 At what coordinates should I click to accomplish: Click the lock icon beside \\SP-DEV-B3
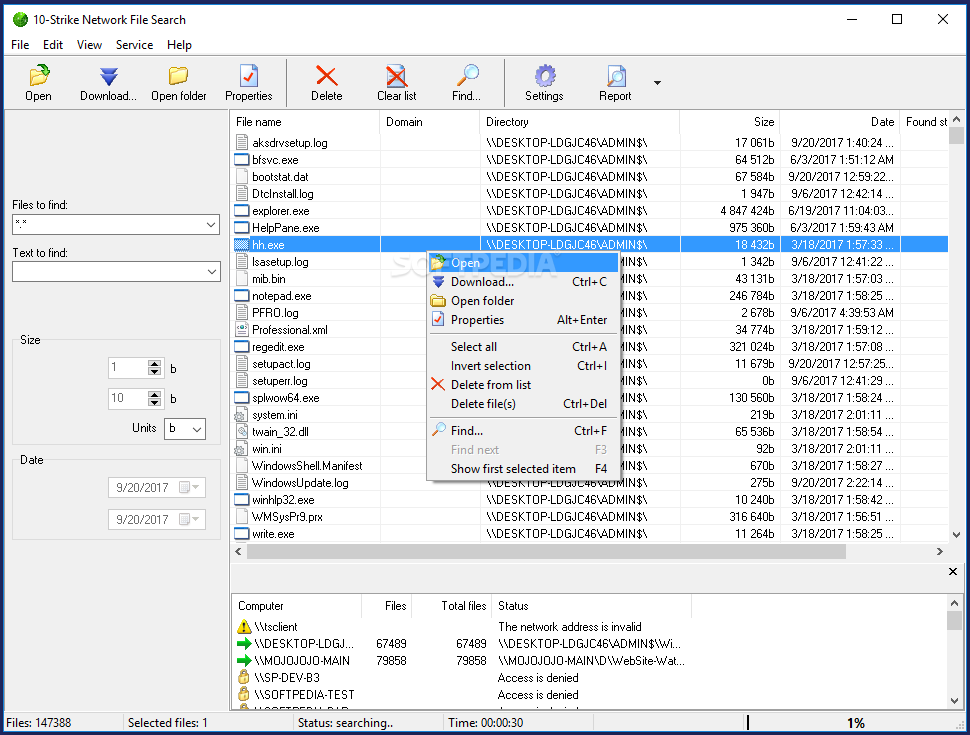244,677
